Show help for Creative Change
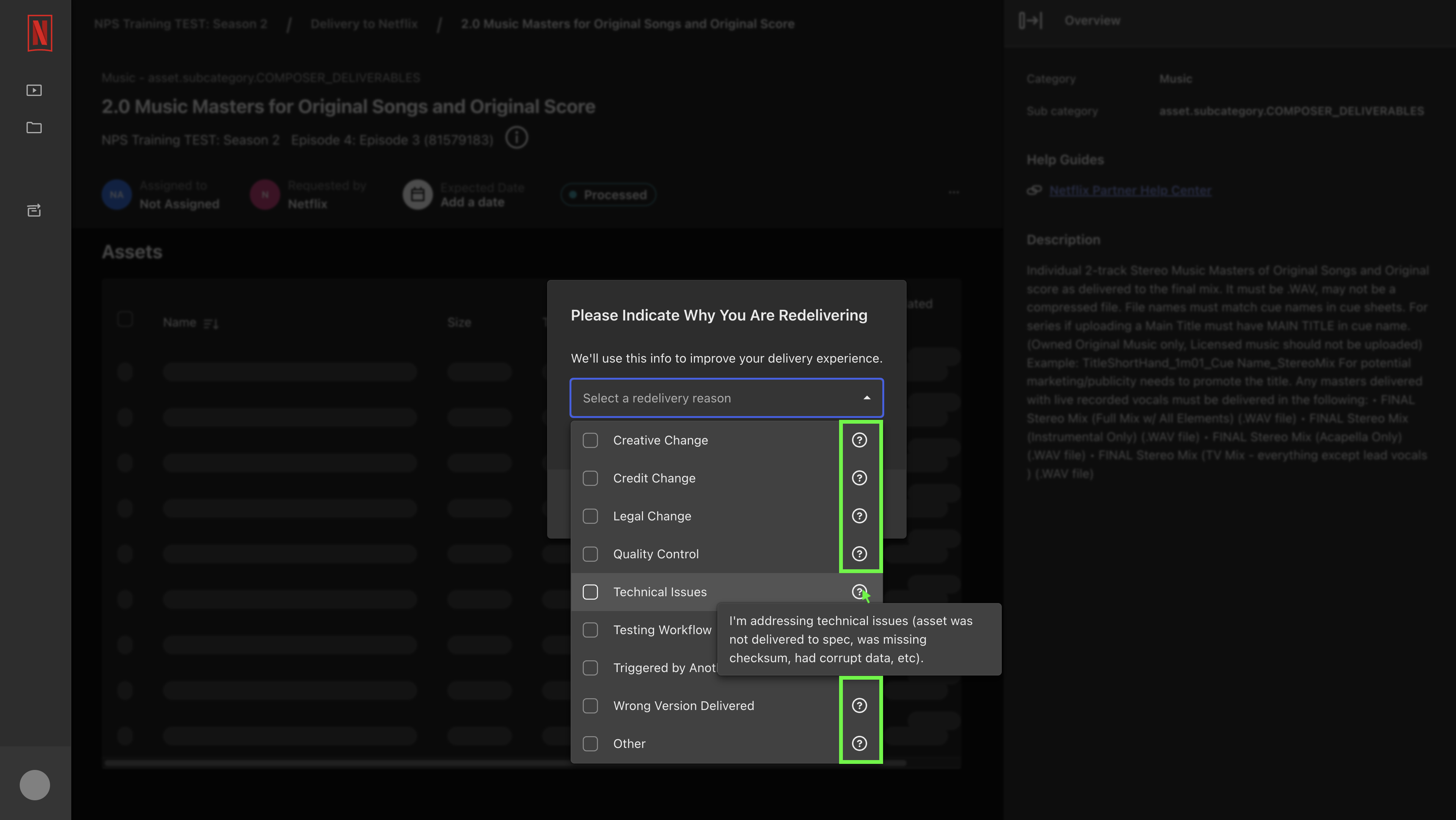The height and width of the screenshot is (820, 1456). (859, 440)
